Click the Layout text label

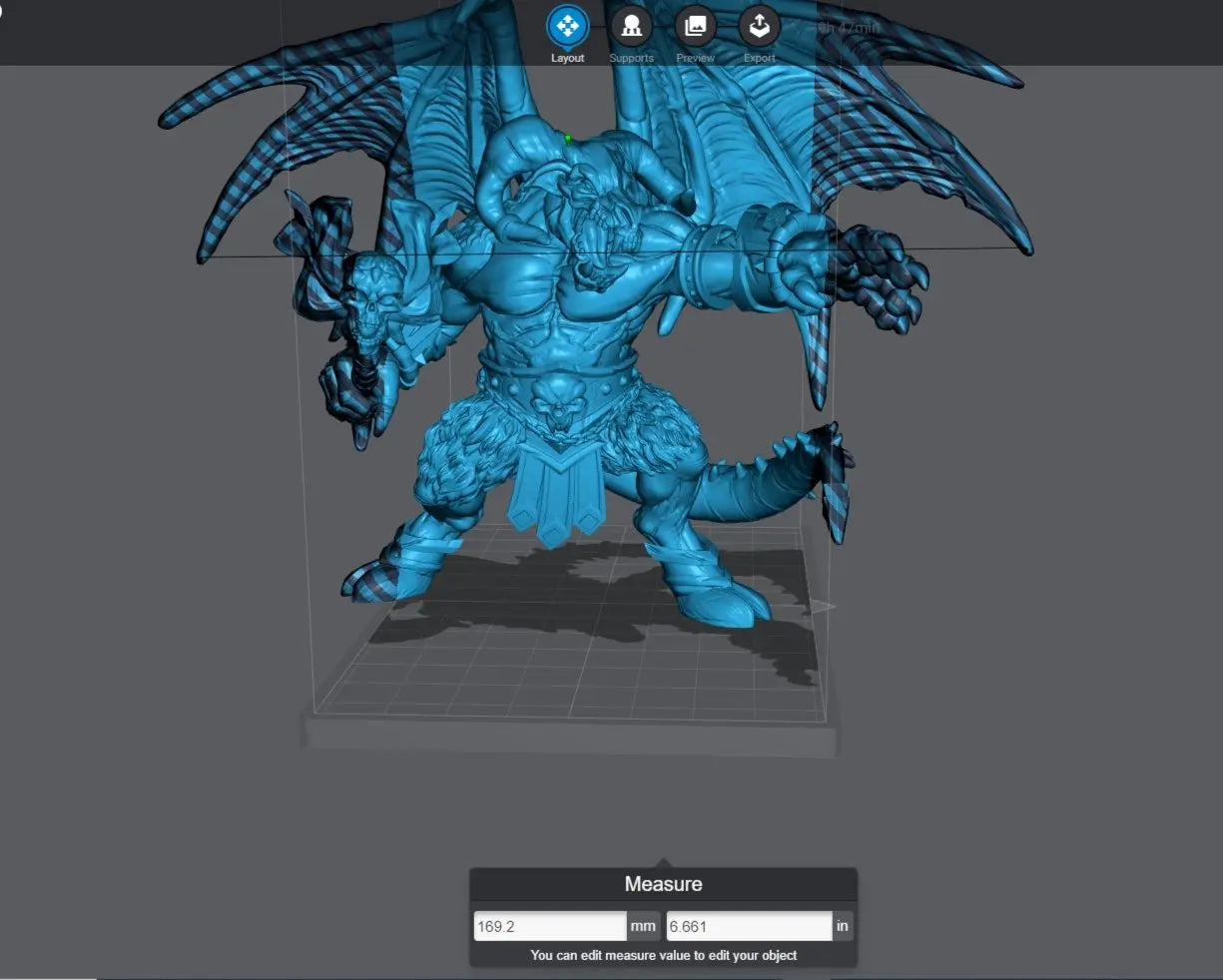click(567, 58)
